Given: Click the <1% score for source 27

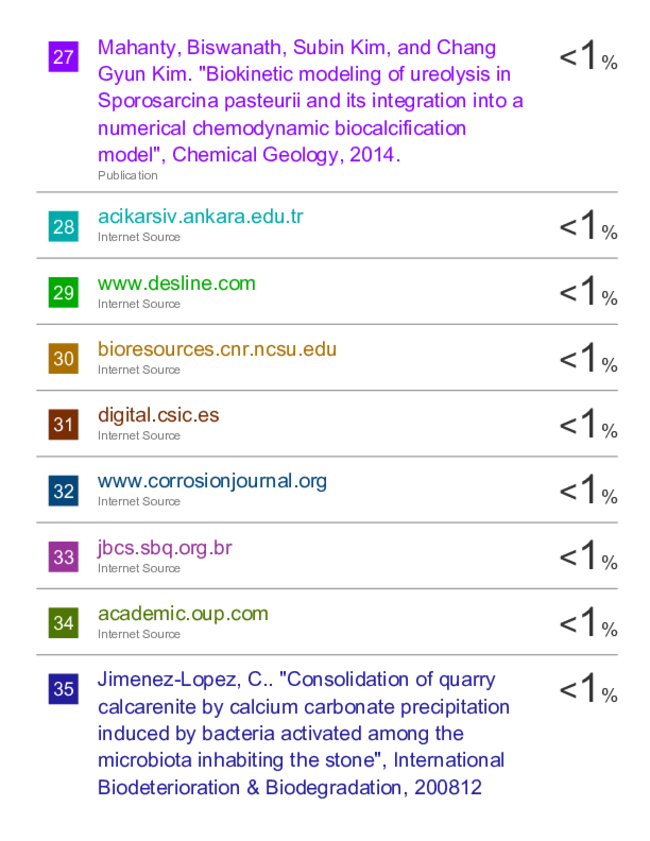Looking at the screenshot, I should click(x=588, y=56).
